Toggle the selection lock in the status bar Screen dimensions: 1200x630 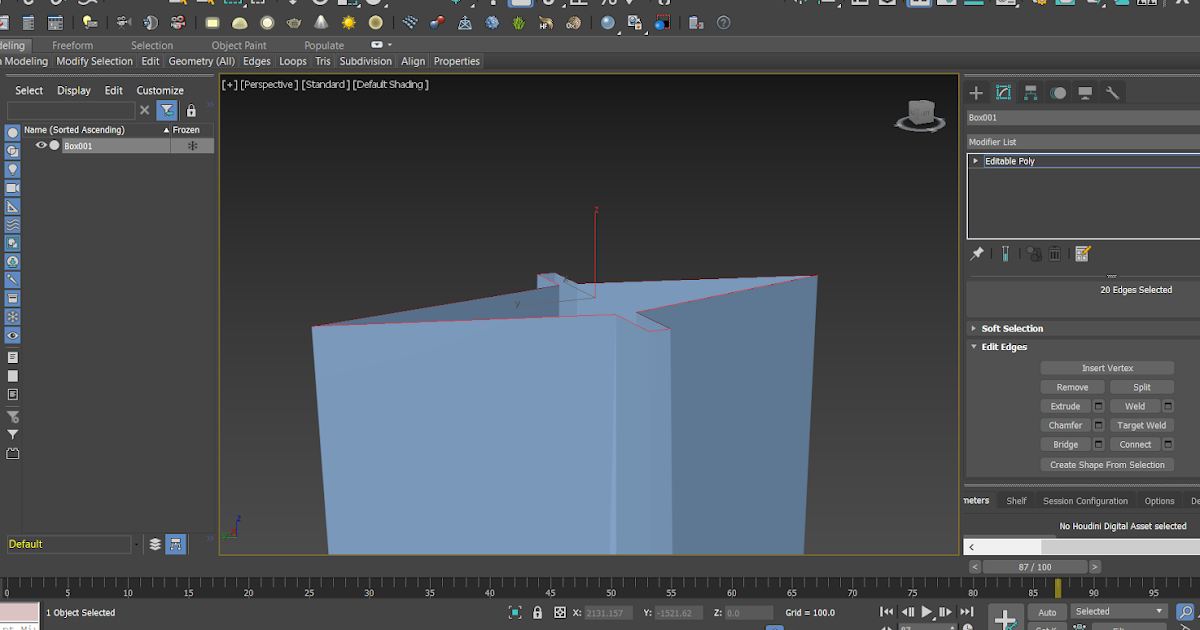(537, 612)
